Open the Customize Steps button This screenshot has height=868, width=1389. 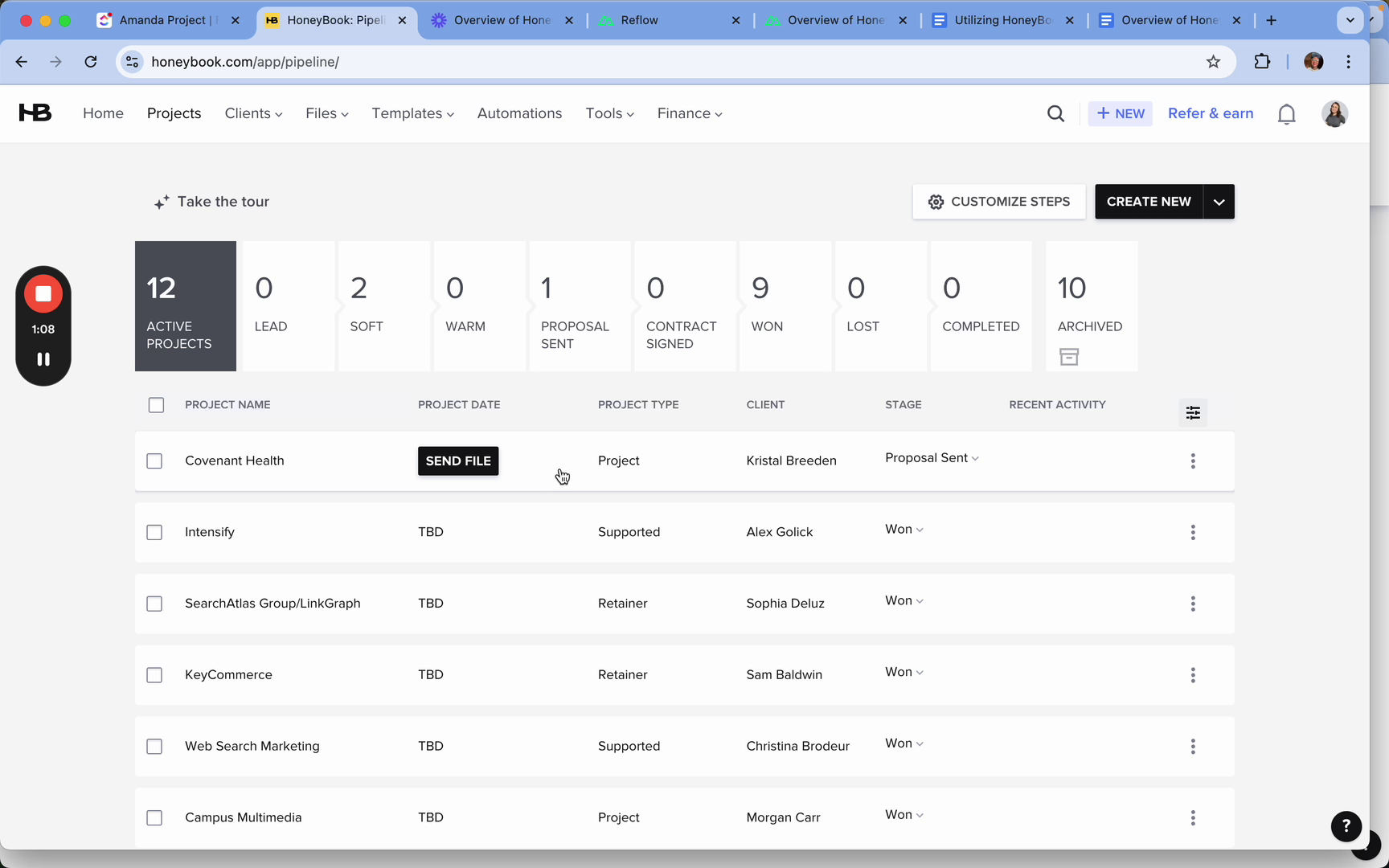click(x=998, y=202)
